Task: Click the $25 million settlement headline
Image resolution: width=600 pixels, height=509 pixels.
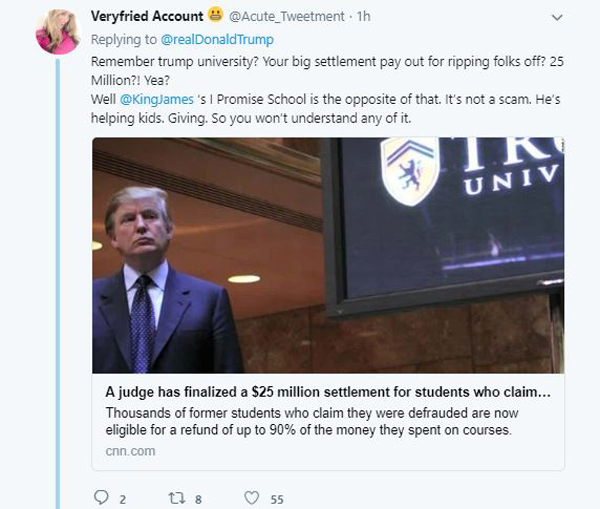Action: [328, 392]
